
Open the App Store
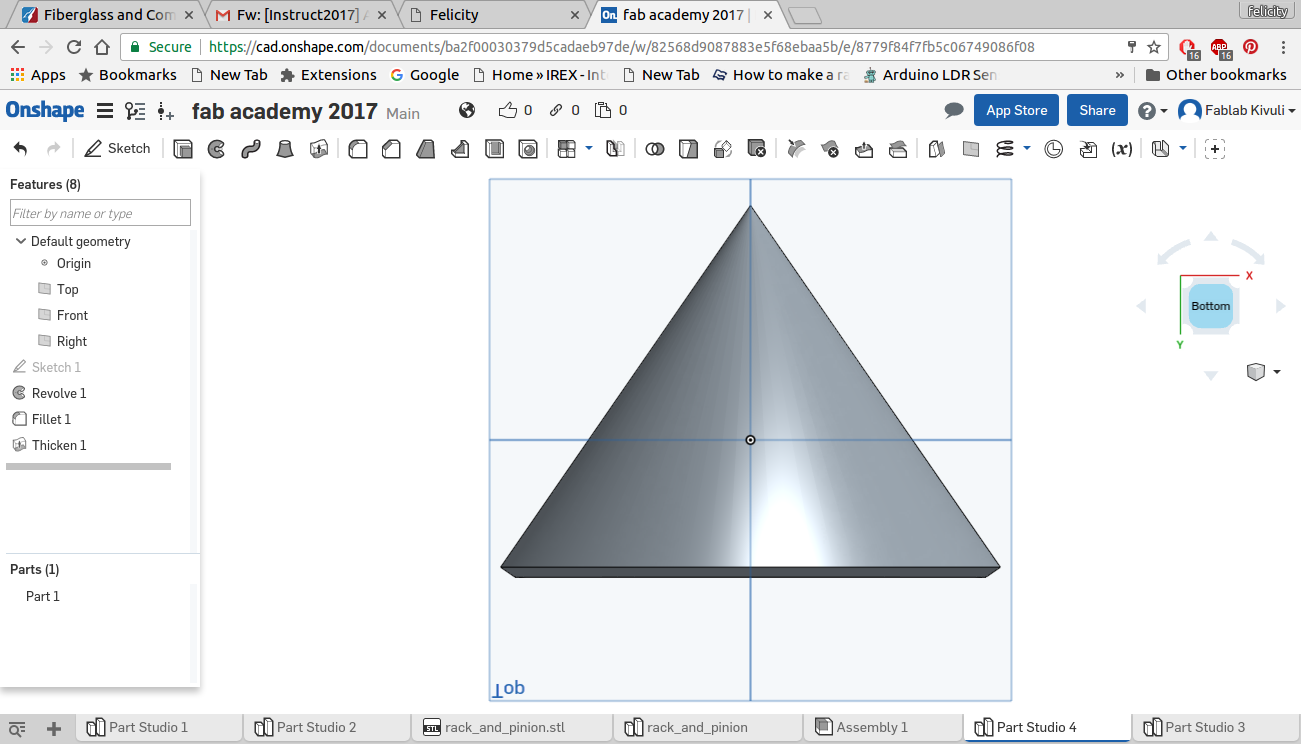[1017, 111]
